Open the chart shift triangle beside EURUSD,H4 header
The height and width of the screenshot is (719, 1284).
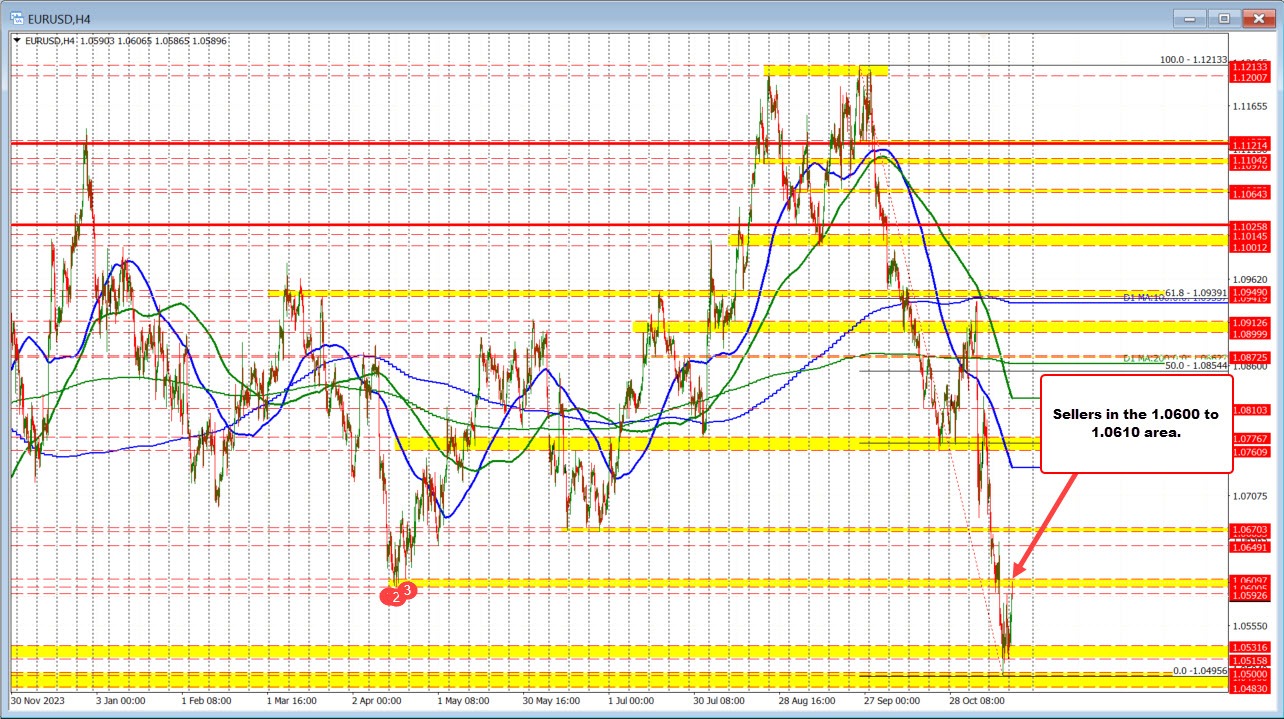(16, 40)
